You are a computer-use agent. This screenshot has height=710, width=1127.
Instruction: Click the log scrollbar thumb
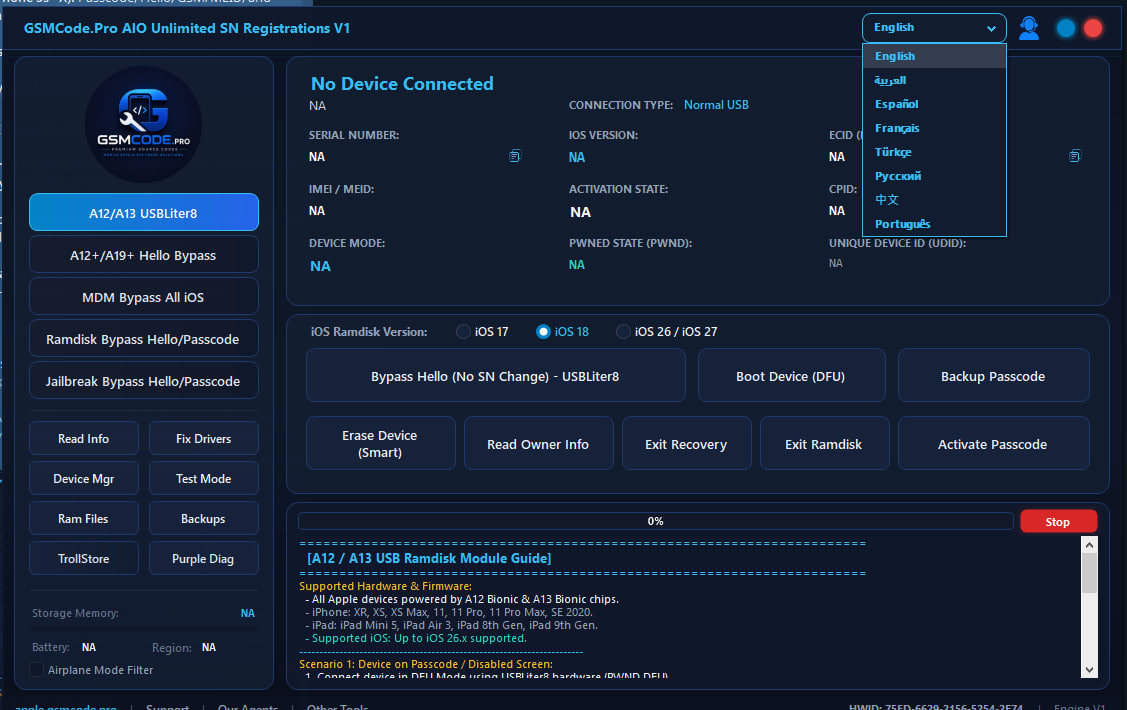click(x=1090, y=573)
